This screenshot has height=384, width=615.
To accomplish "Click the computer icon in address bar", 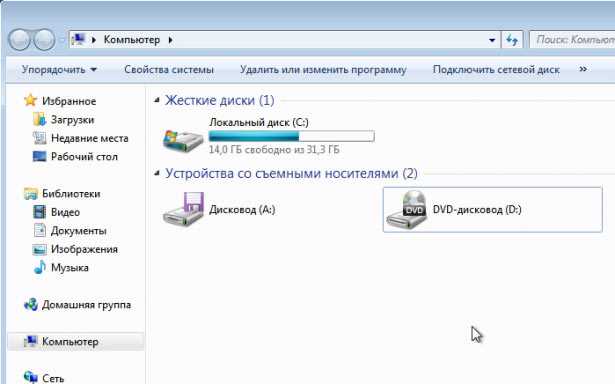I will pos(79,39).
